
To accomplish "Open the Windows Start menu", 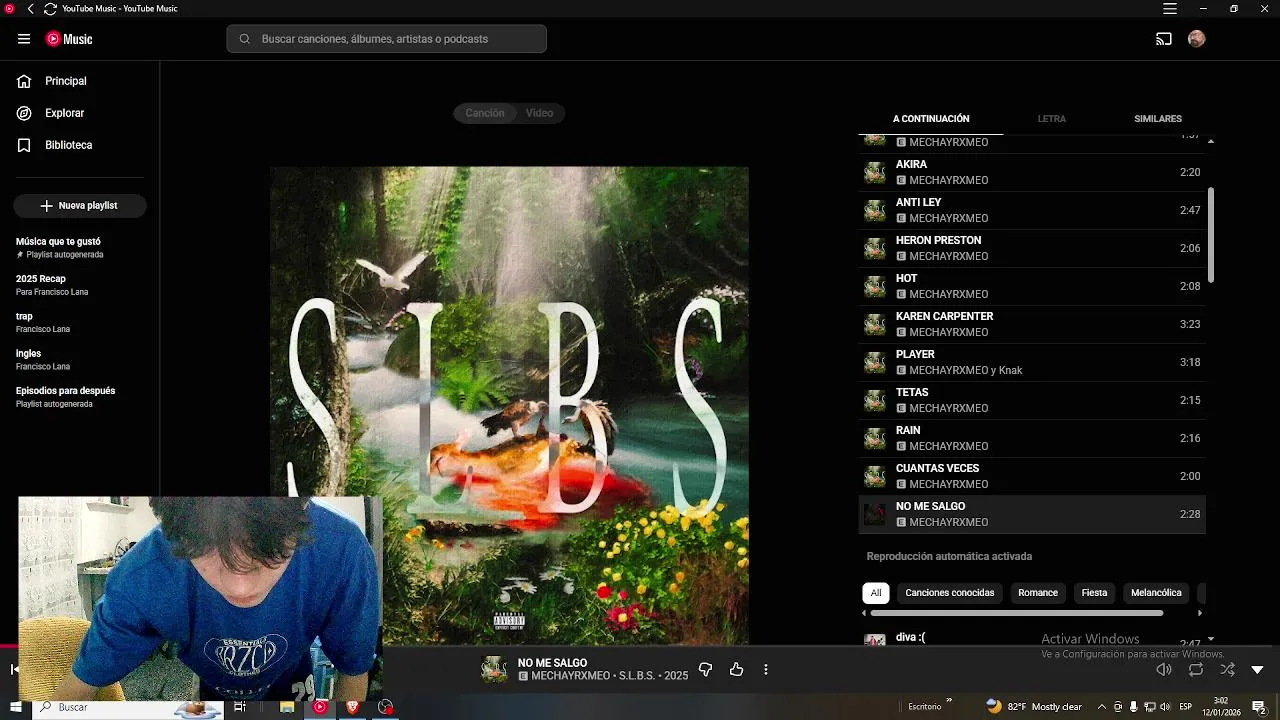I will click(x=15, y=707).
